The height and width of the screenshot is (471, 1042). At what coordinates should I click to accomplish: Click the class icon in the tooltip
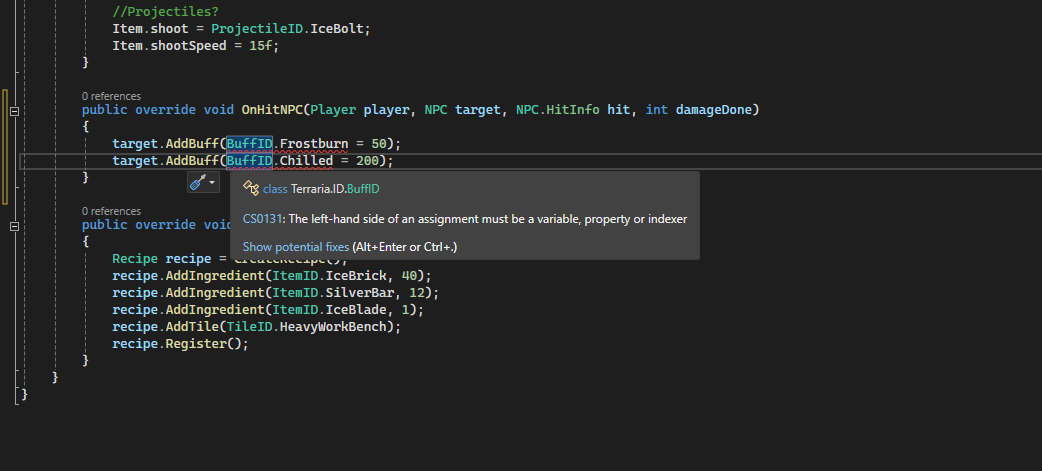coord(251,188)
